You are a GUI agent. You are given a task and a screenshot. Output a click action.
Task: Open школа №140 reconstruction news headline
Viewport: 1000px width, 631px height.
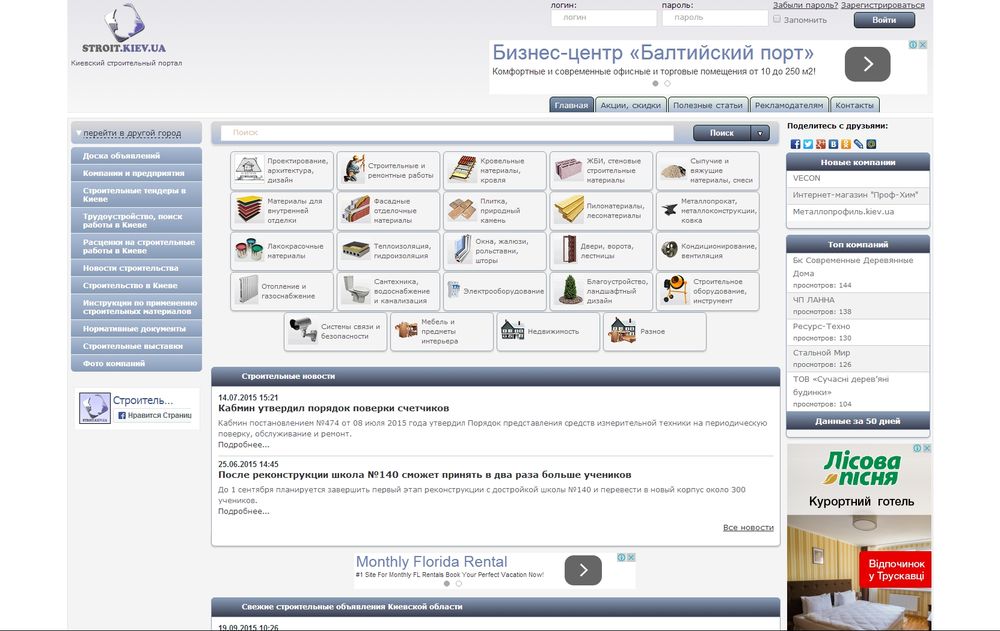pos(425,475)
